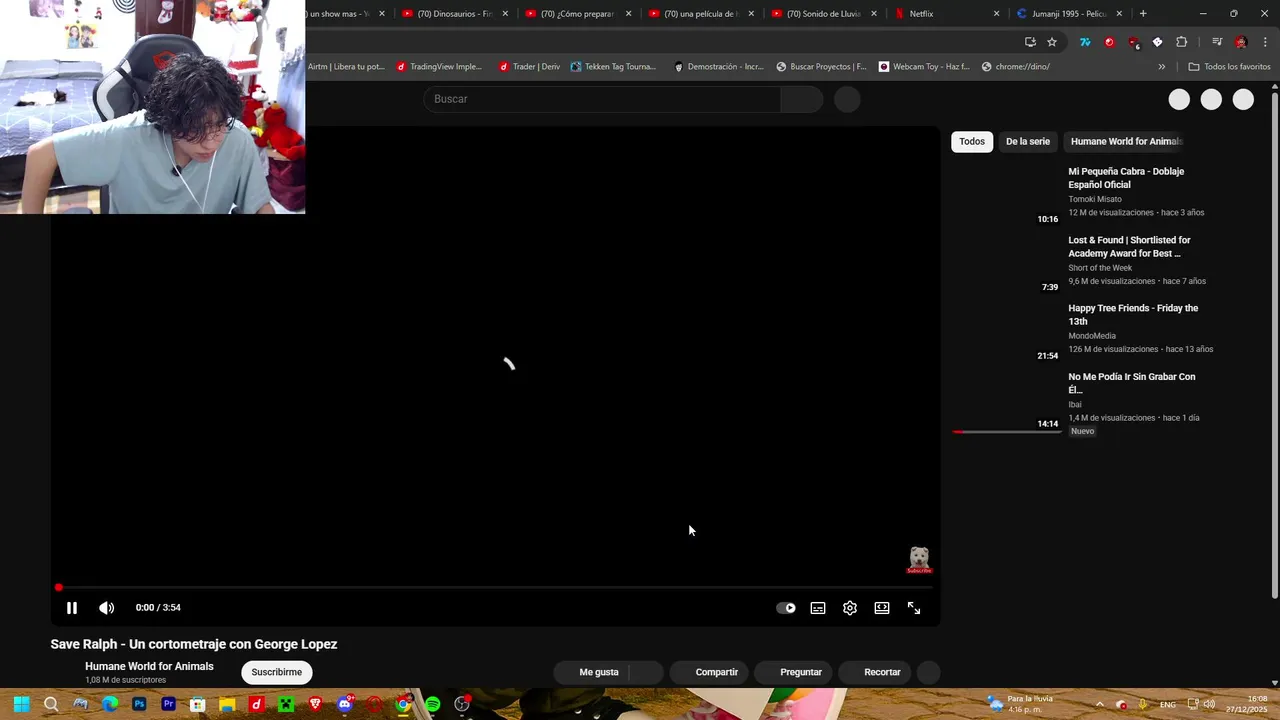Share the video via Compartir
Screen dimensions: 1280x720
707,672
